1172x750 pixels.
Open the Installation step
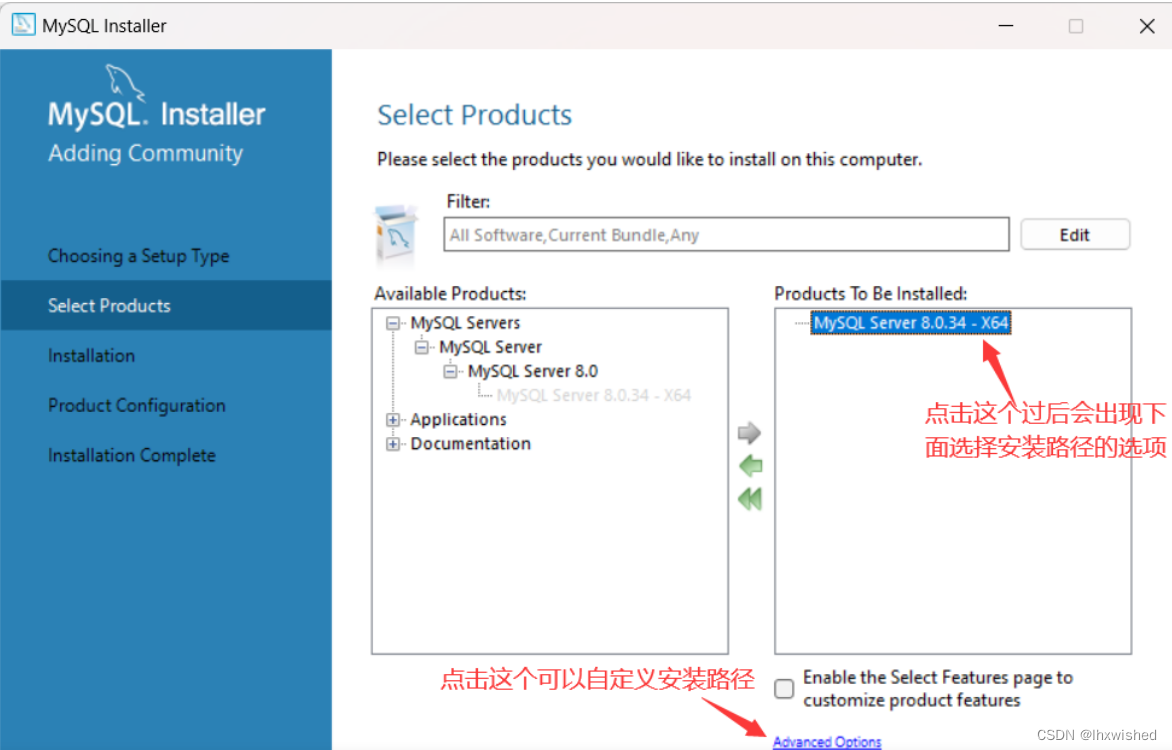[x=91, y=355]
